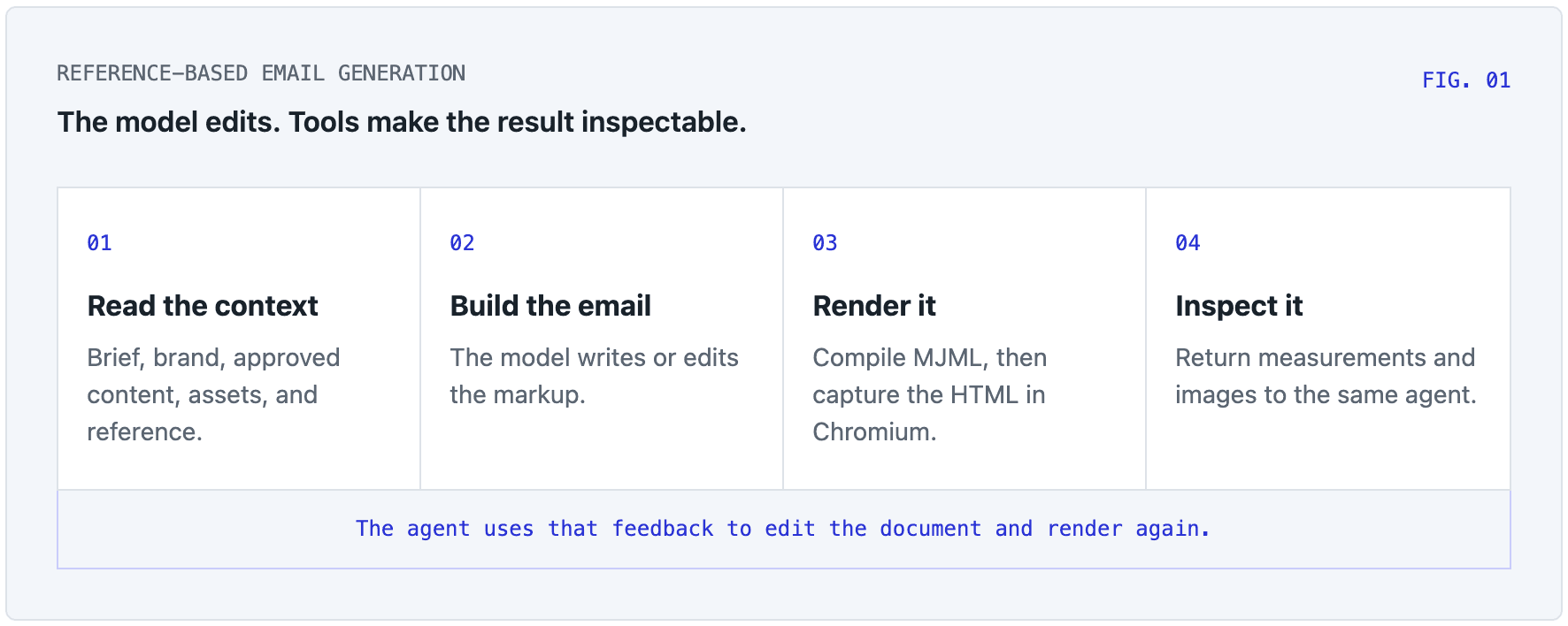1568x626 pixels.
Task: Click the FIG. 01 label
Action: pos(1465,80)
